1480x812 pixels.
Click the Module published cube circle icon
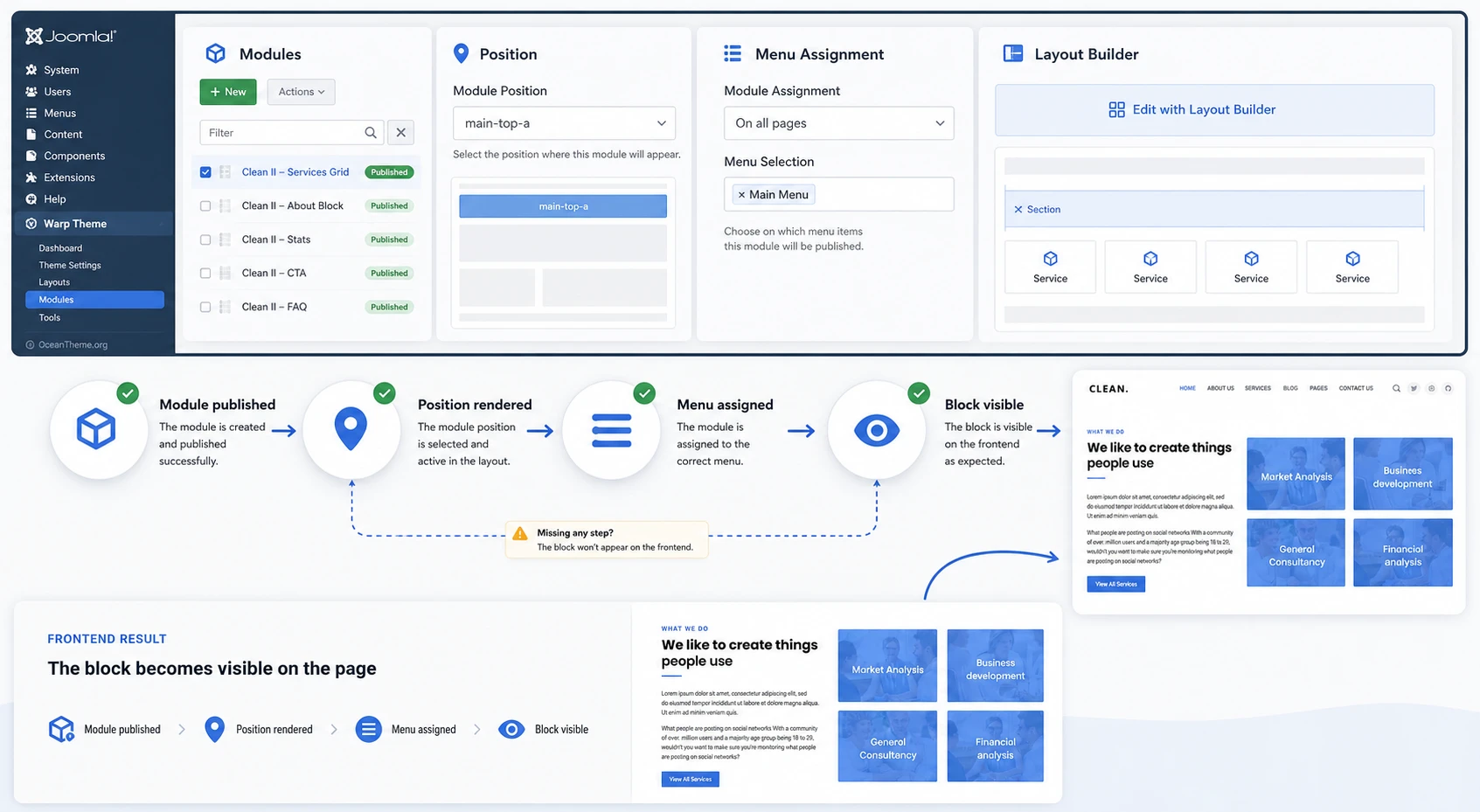pyautogui.click(x=97, y=429)
